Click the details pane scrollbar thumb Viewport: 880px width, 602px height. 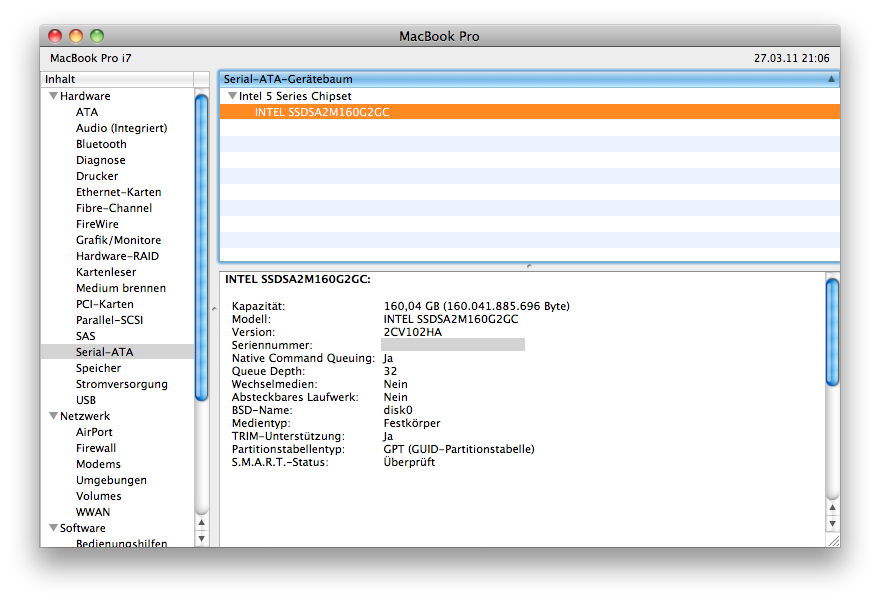click(833, 332)
